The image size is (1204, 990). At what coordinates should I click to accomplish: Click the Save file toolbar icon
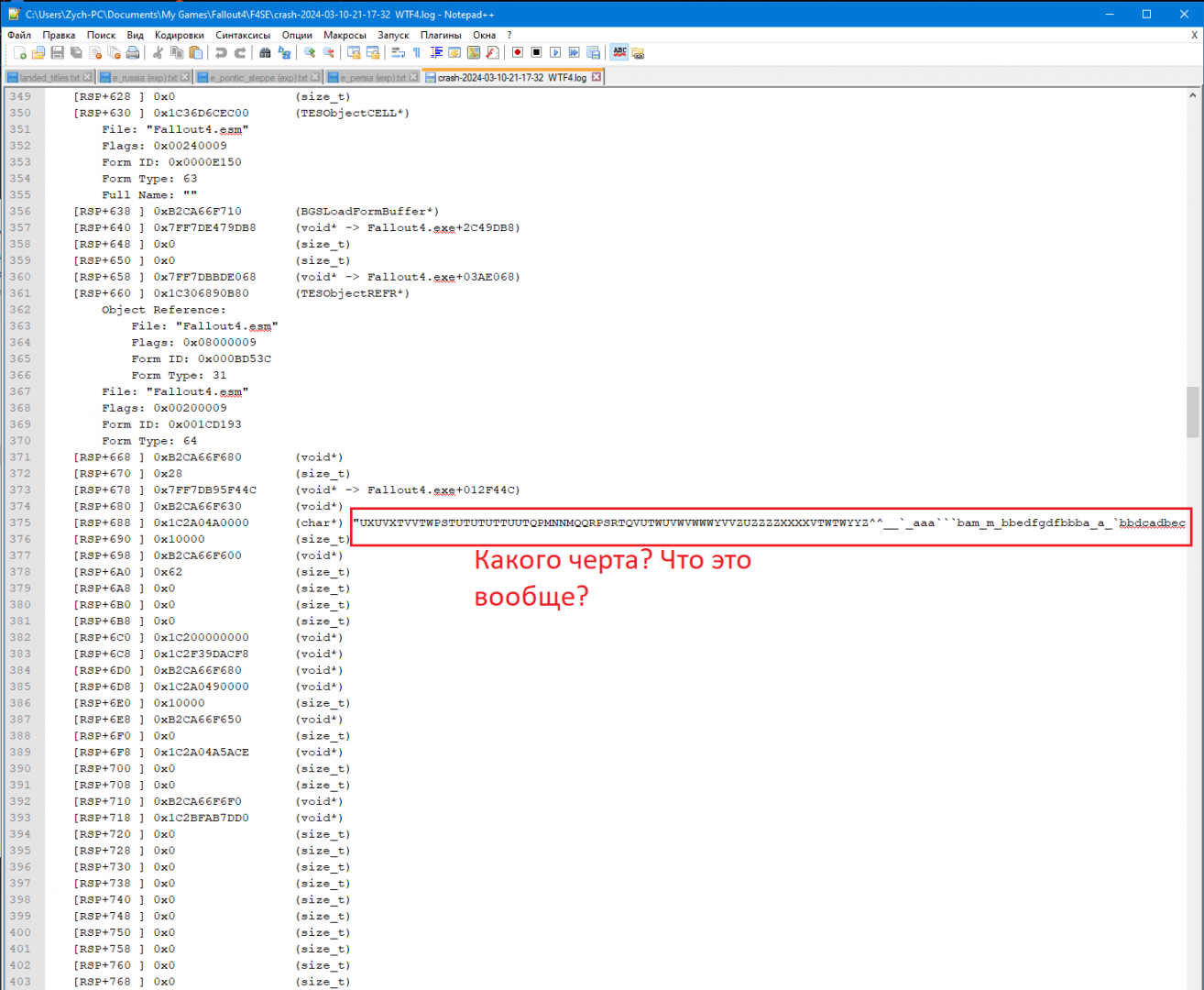[x=57, y=53]
